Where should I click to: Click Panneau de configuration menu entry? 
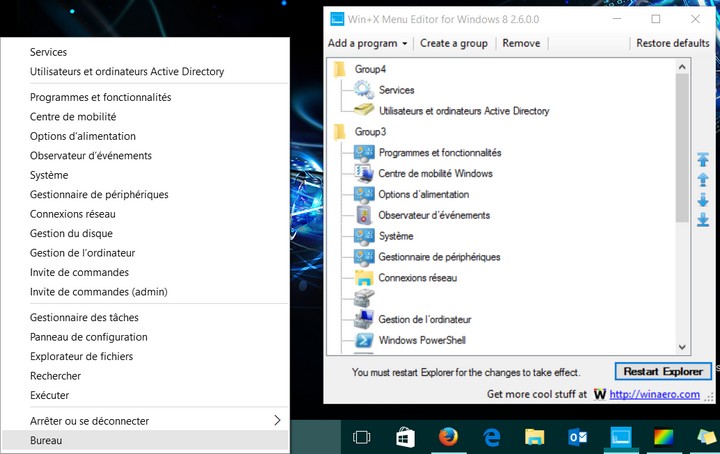(88, 337)
